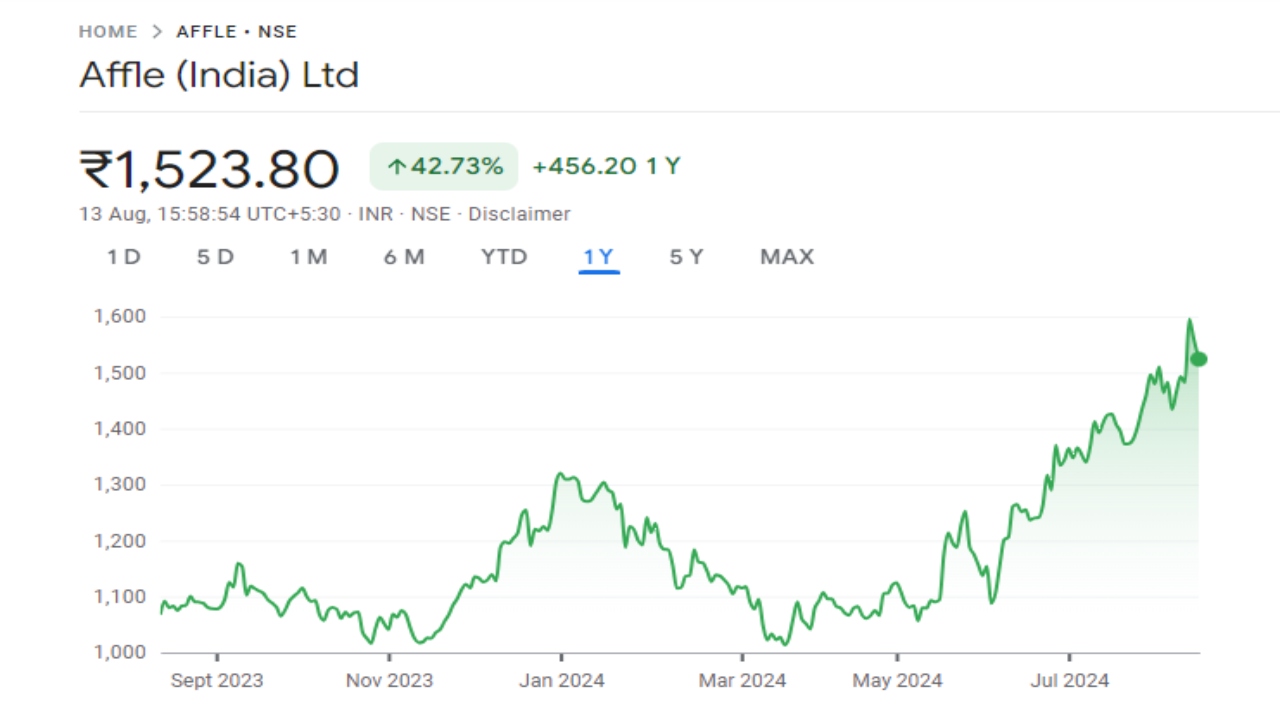Click the Sept 2023 axis label

(x=217, y=680)
